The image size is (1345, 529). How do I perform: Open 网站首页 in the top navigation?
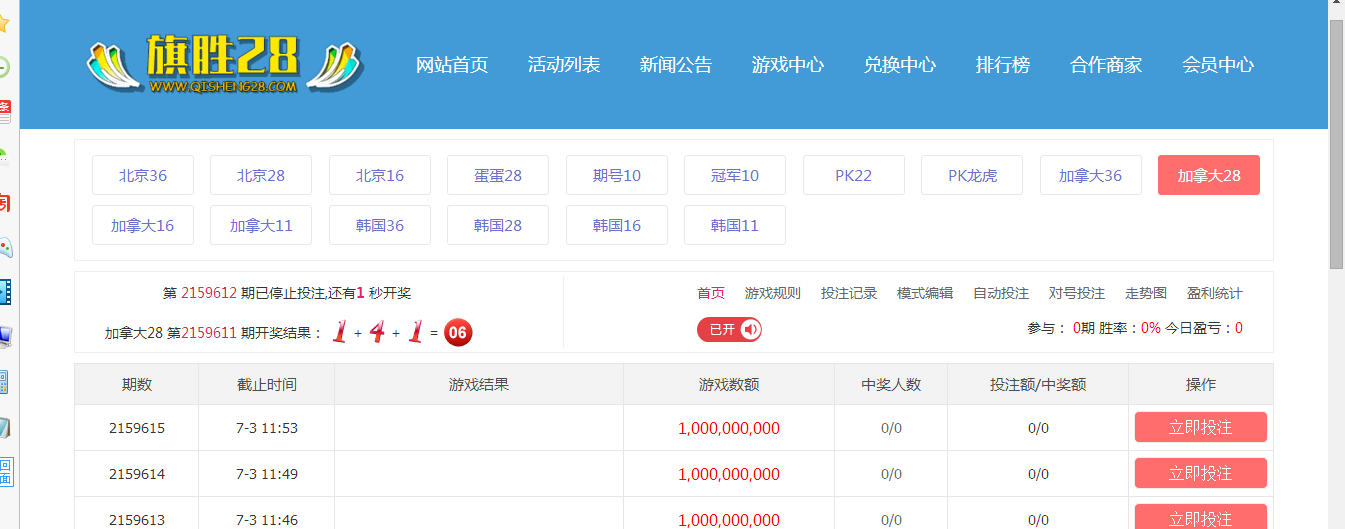tap(452, 65)
